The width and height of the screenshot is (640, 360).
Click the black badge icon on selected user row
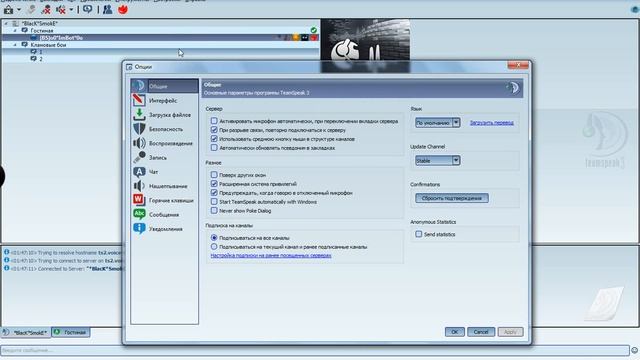[305, 38]
